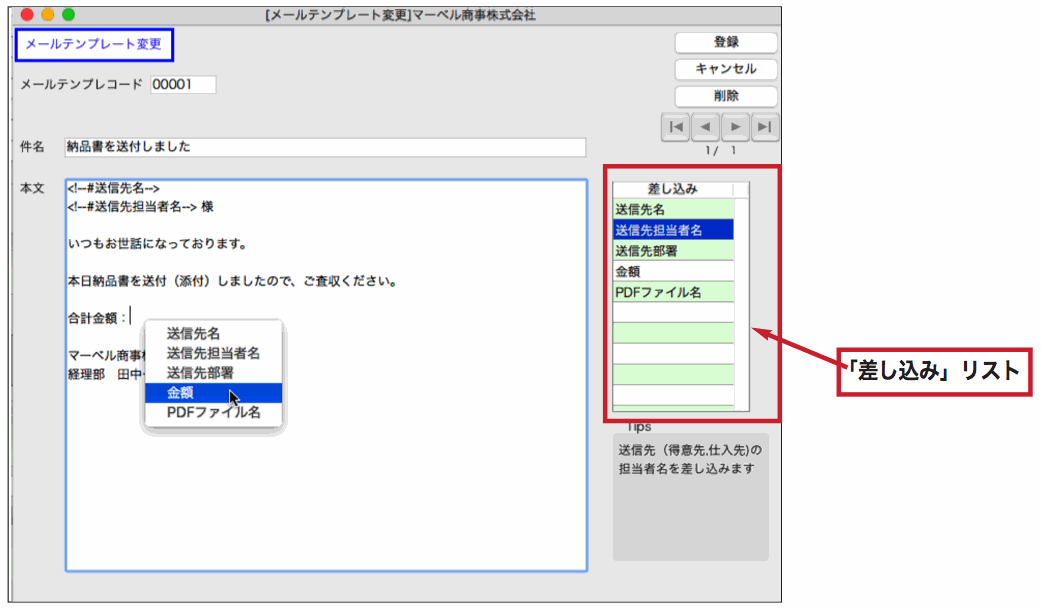Select 送信先名 in the 差し込み list
This screenshot has width=1041, height=610.
[673, 209]
